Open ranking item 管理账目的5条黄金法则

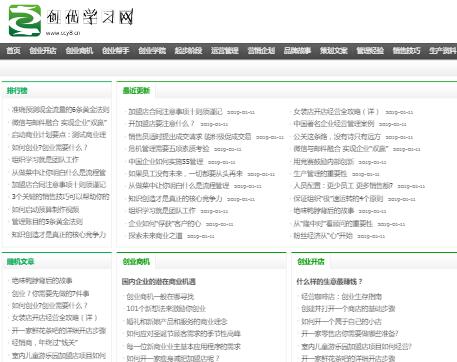tap(47, 222)
